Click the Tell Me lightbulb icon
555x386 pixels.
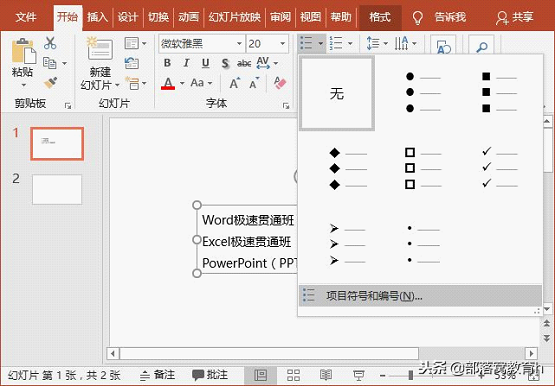418,17
